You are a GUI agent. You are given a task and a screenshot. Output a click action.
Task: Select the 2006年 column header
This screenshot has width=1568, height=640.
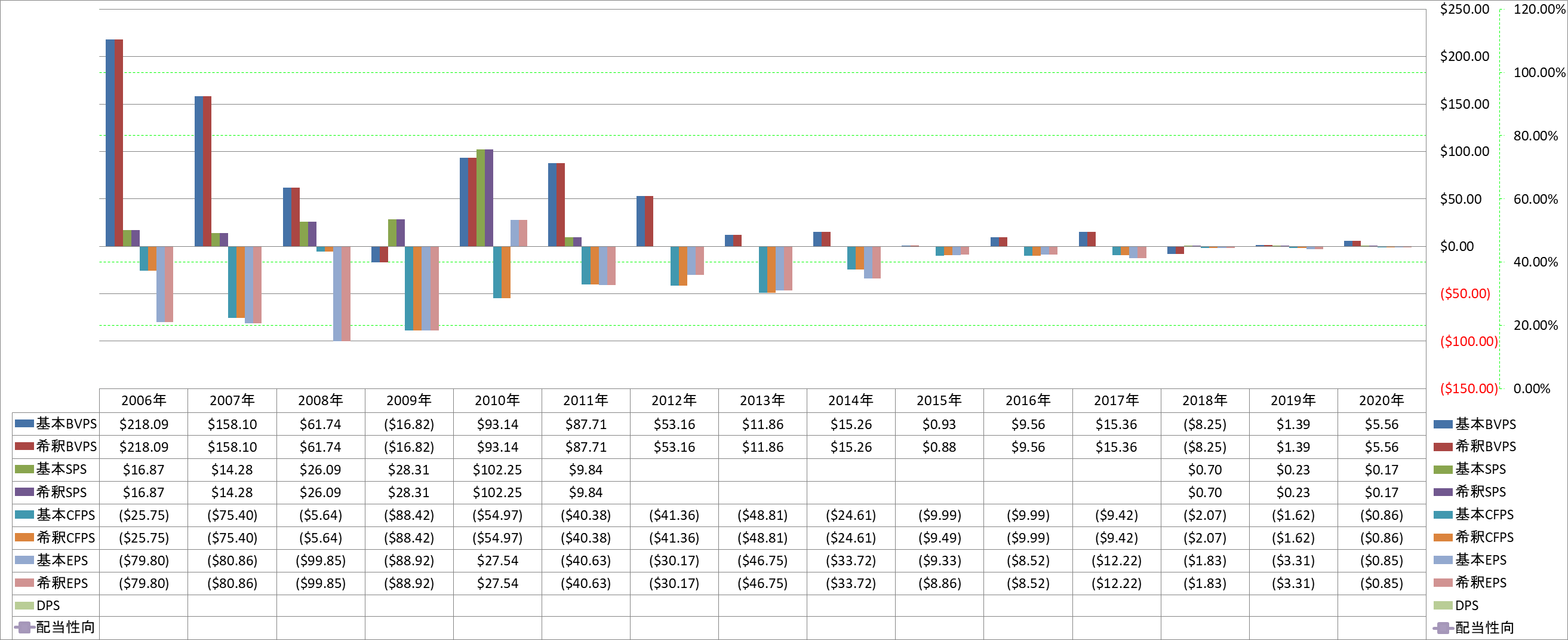point(144,400)
